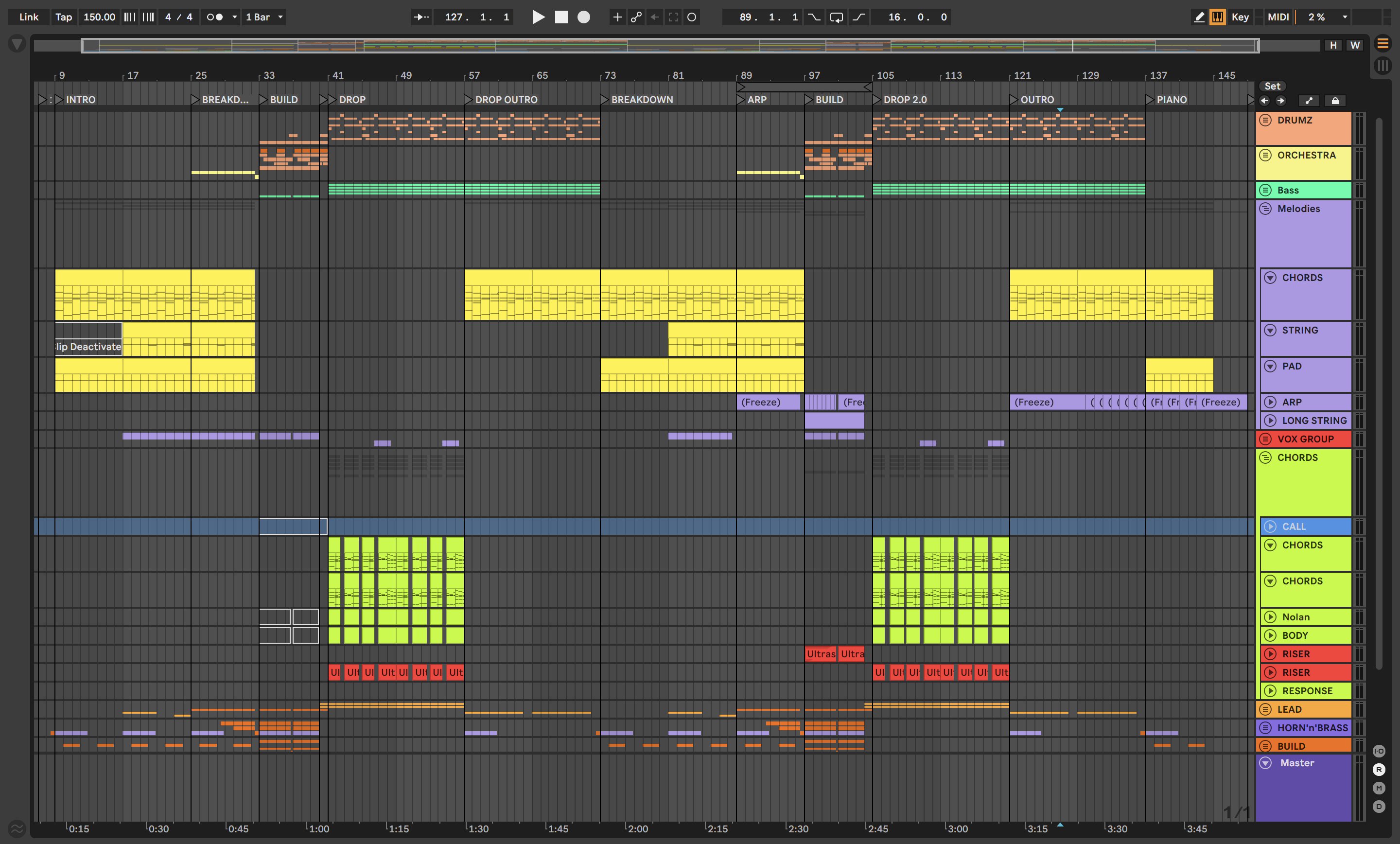This screenshot has width=1400, height=844.
Task: Click the 4 / 4 time signature field
Action: pyautogui.click(x=178, y=17)
